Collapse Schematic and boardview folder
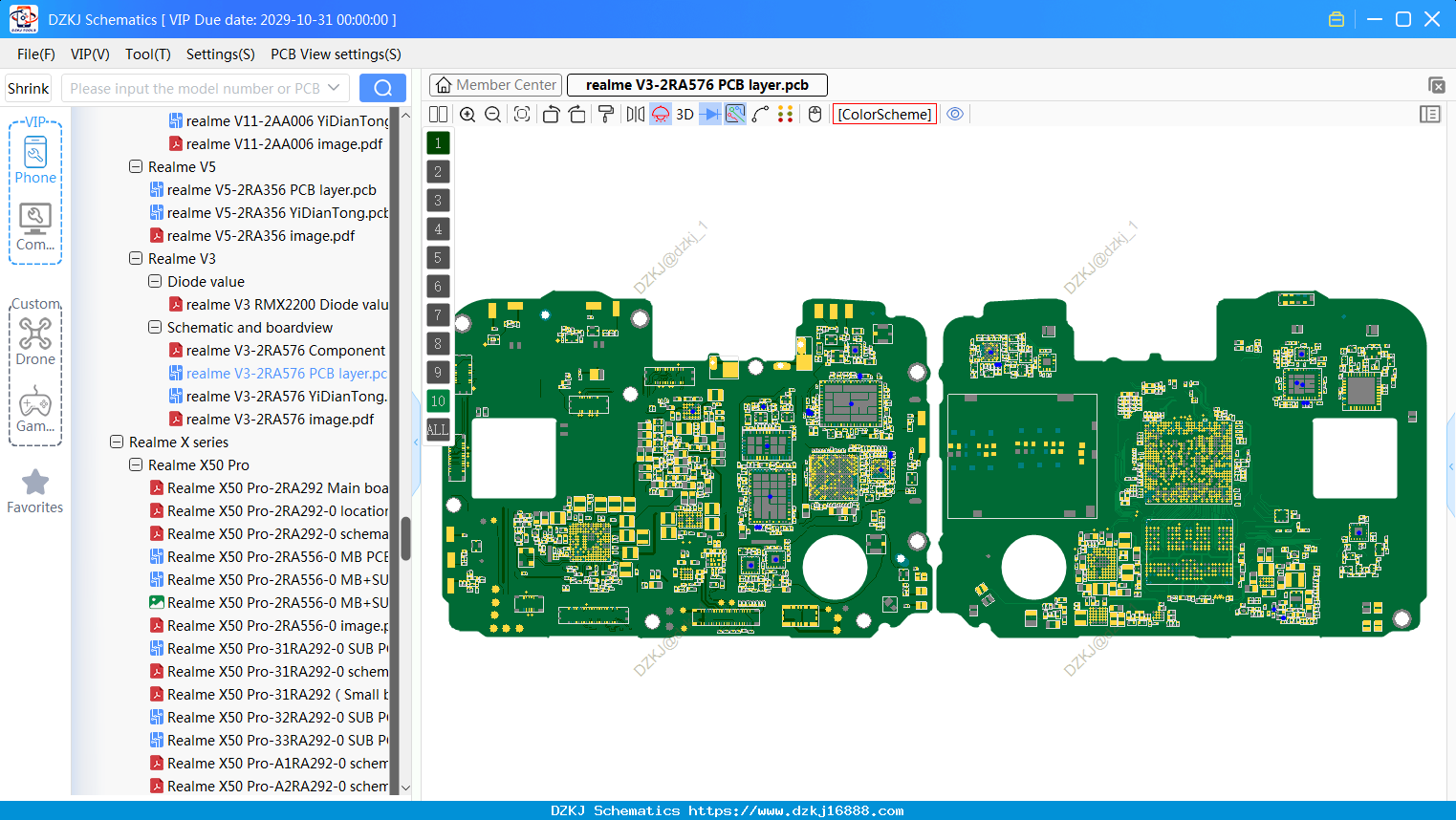Image resolution: width=1456 pixels, height=820 pixels. pos(155,327)
